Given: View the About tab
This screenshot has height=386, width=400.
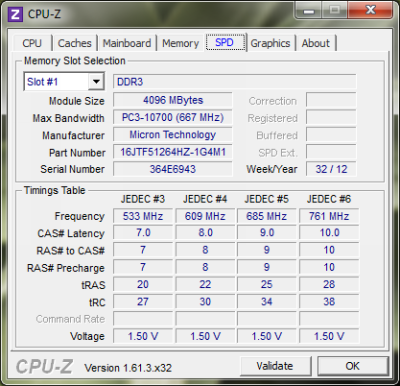Looking at the screenshot, I should tap(316, 43).
